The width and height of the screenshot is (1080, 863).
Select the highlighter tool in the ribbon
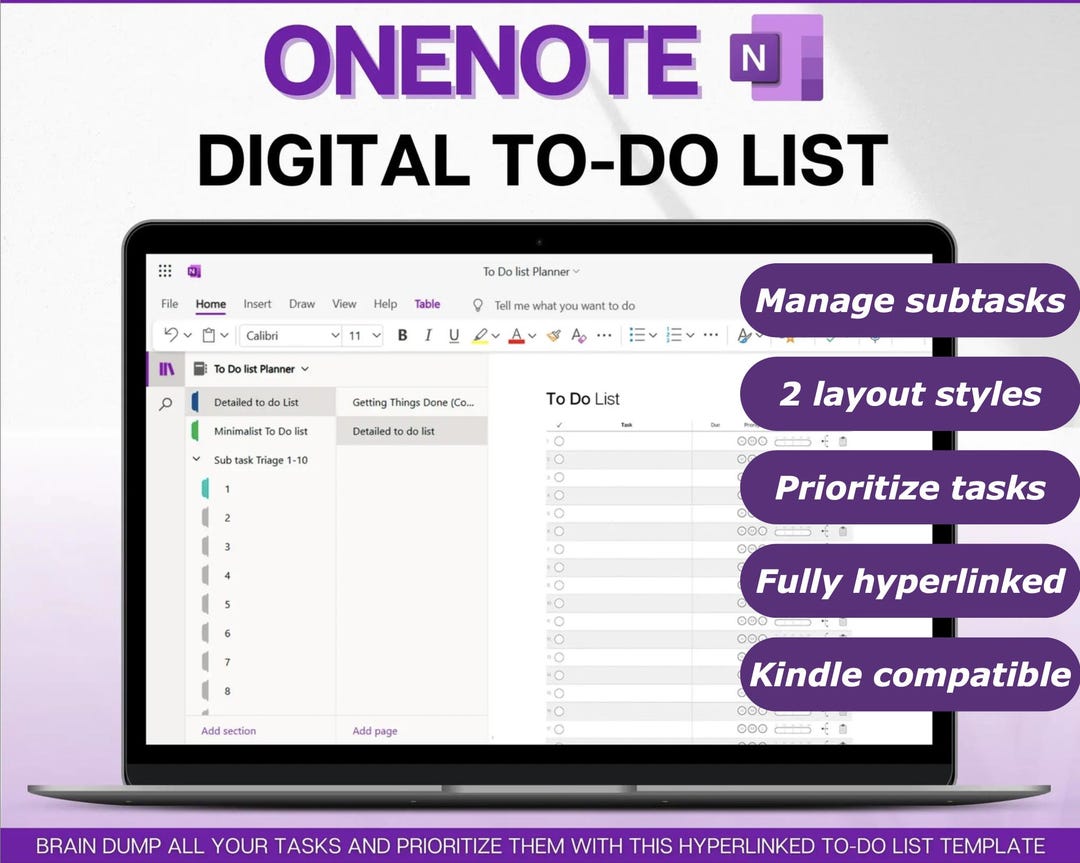(481, 335)
